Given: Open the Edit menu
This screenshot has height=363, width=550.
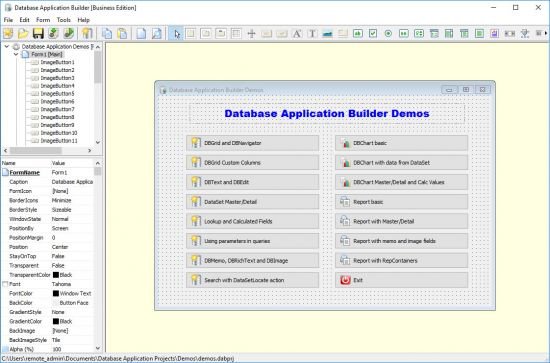Looking at the screenshot, I should (24, 20).
